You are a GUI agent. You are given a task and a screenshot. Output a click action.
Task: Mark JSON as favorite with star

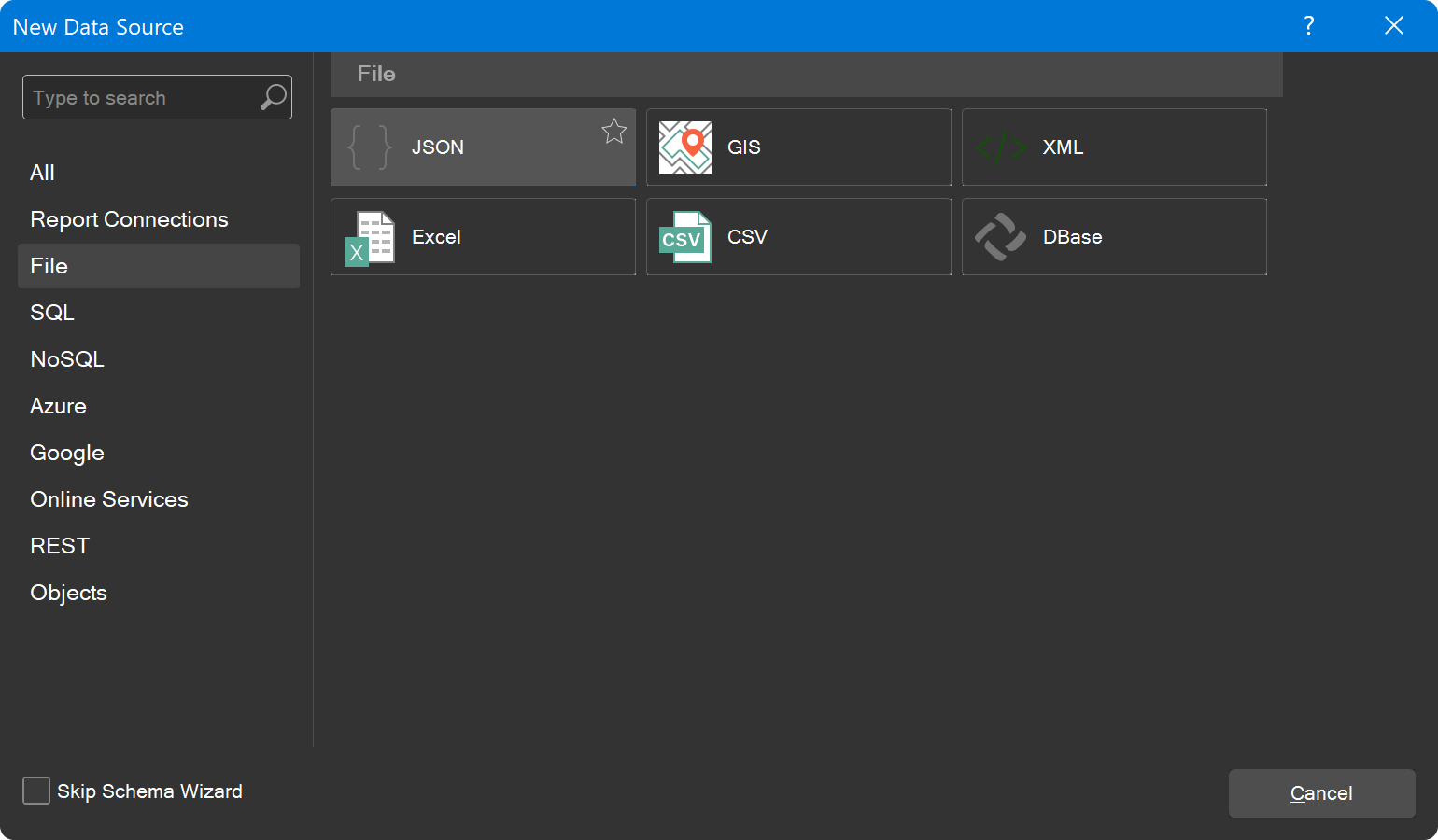click(613, 132)
